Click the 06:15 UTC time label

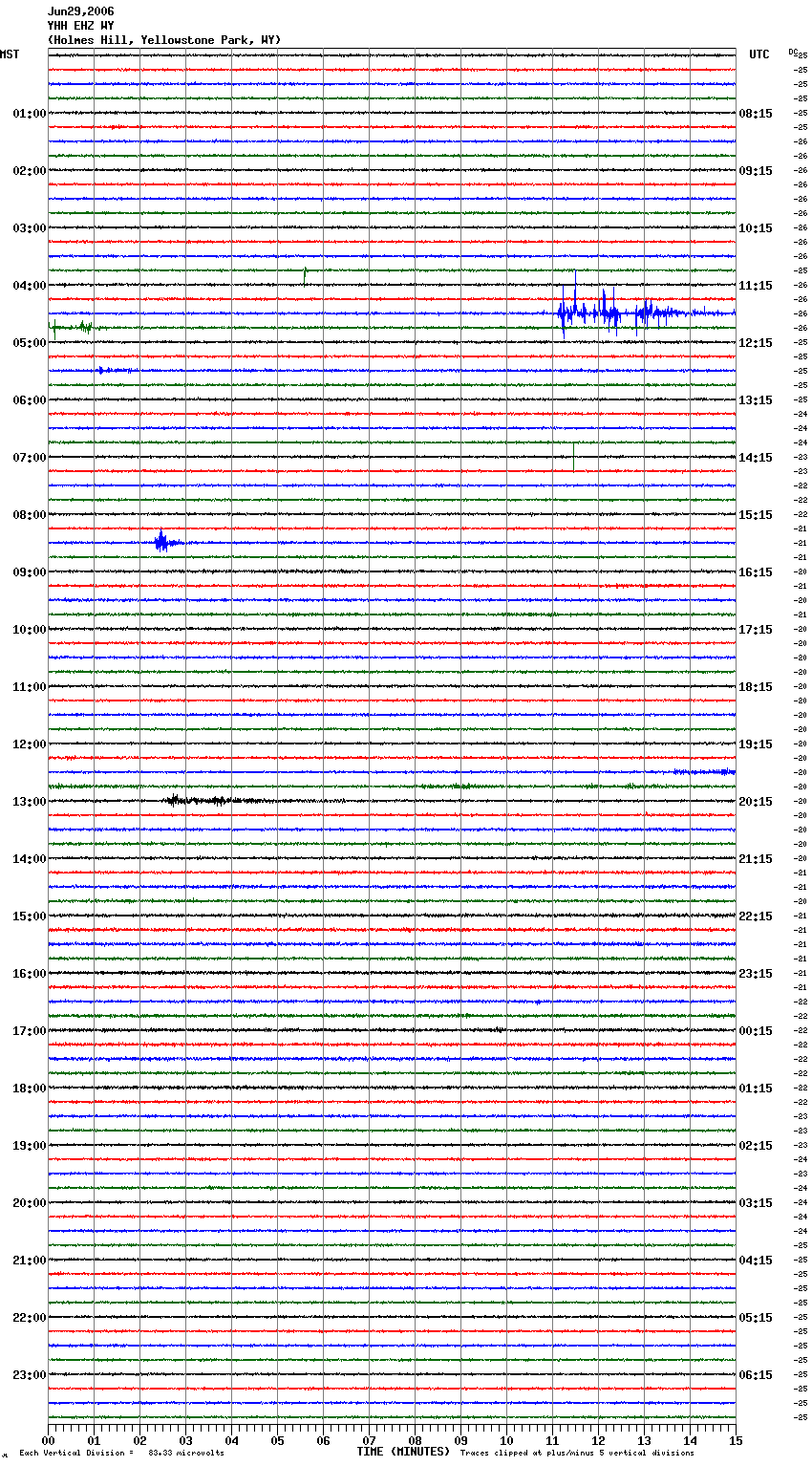click(x=756, y=1375)
